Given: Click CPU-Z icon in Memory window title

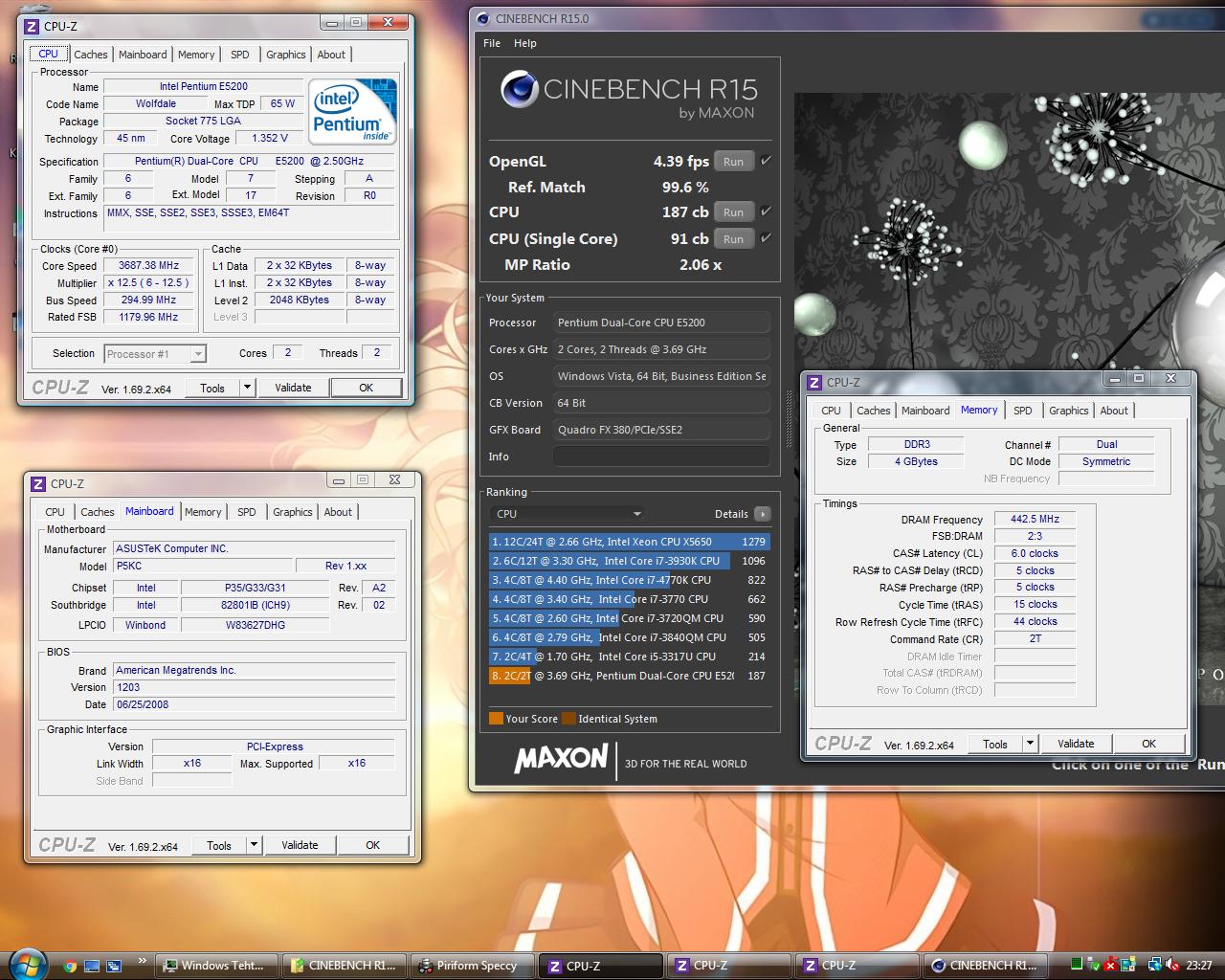Looking at the screenshot, I should (x=814, y=382).
